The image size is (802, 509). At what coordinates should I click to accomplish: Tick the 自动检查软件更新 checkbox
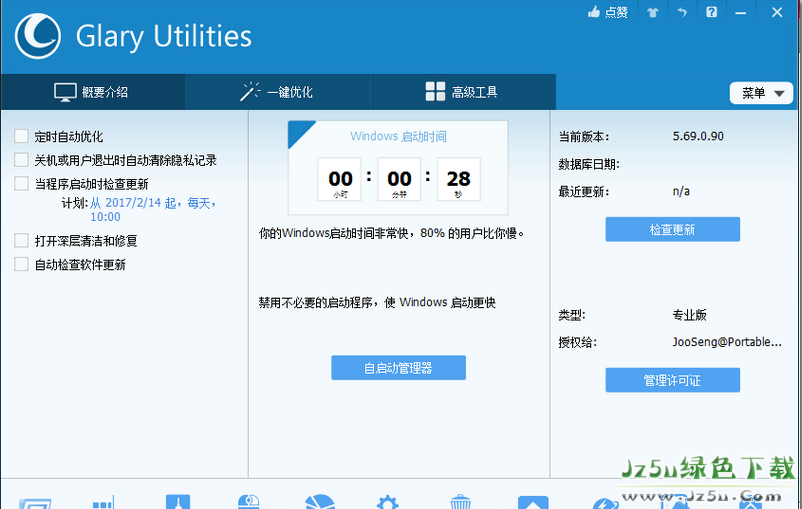point(21,264)
